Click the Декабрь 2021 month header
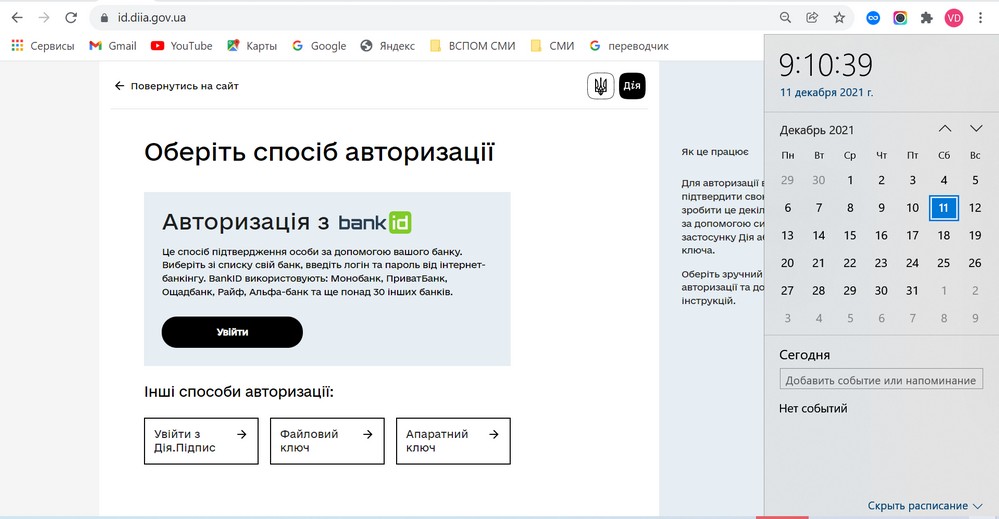 point(817,130)
